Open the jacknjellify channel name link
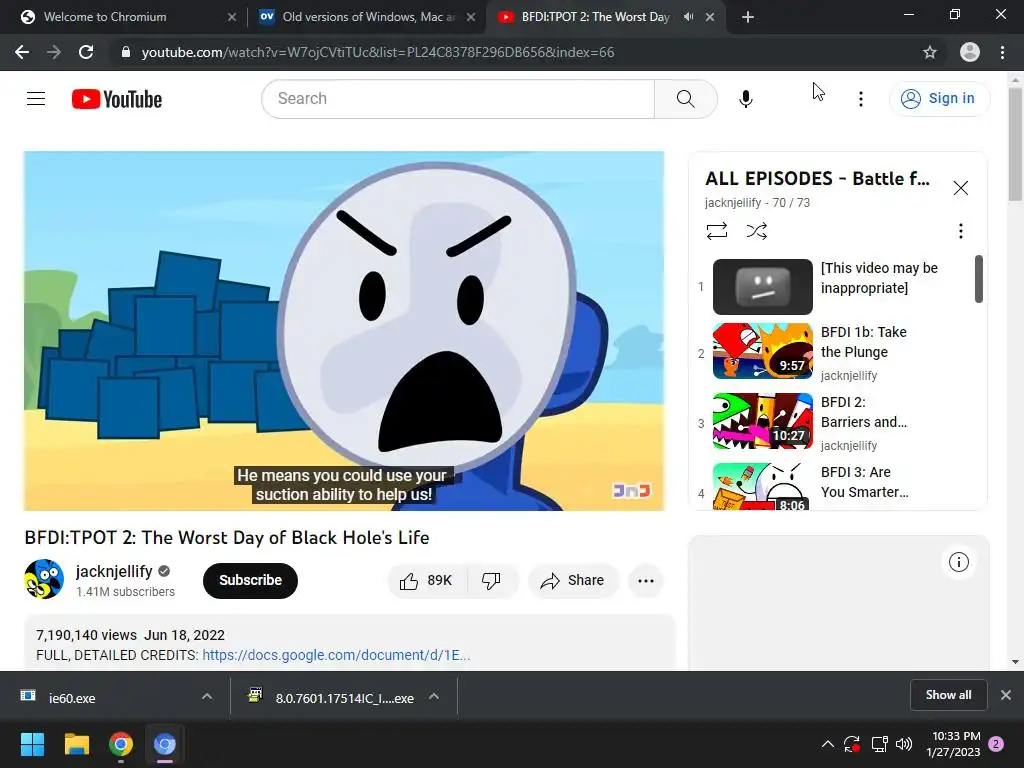 point(114,571)
